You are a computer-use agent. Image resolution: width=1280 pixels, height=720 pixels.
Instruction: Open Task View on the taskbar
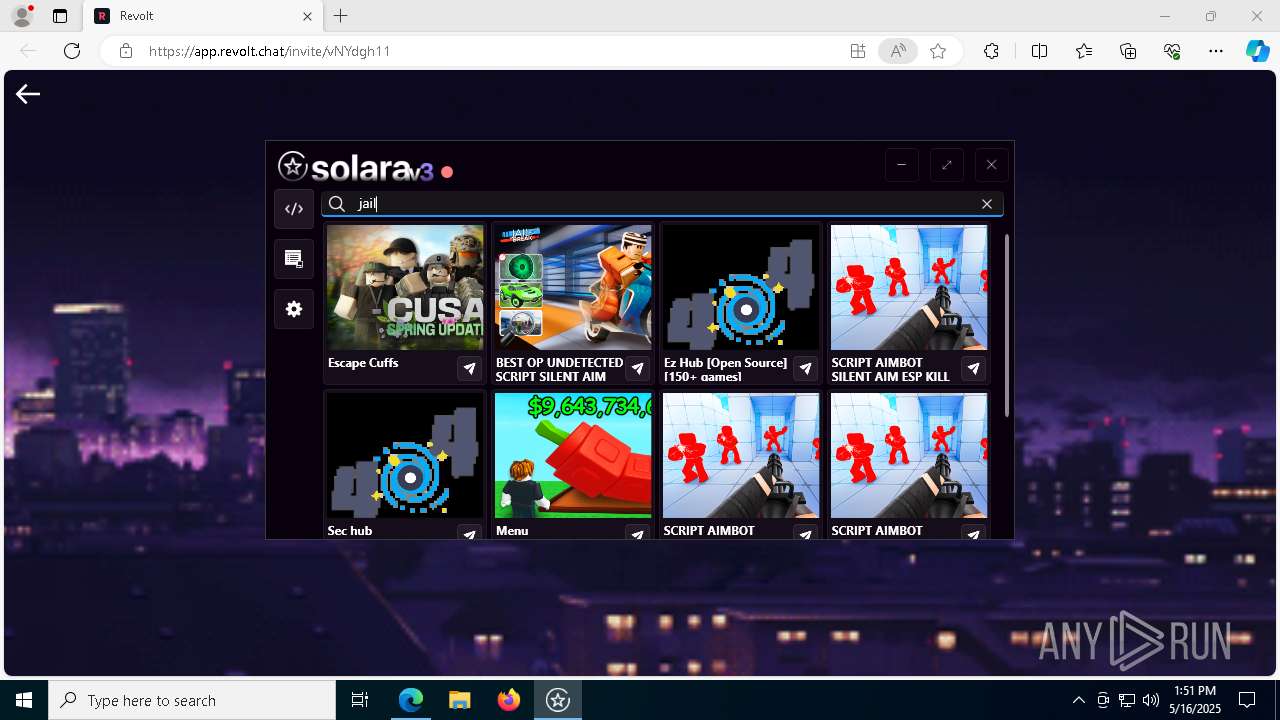tap(360, 700)
